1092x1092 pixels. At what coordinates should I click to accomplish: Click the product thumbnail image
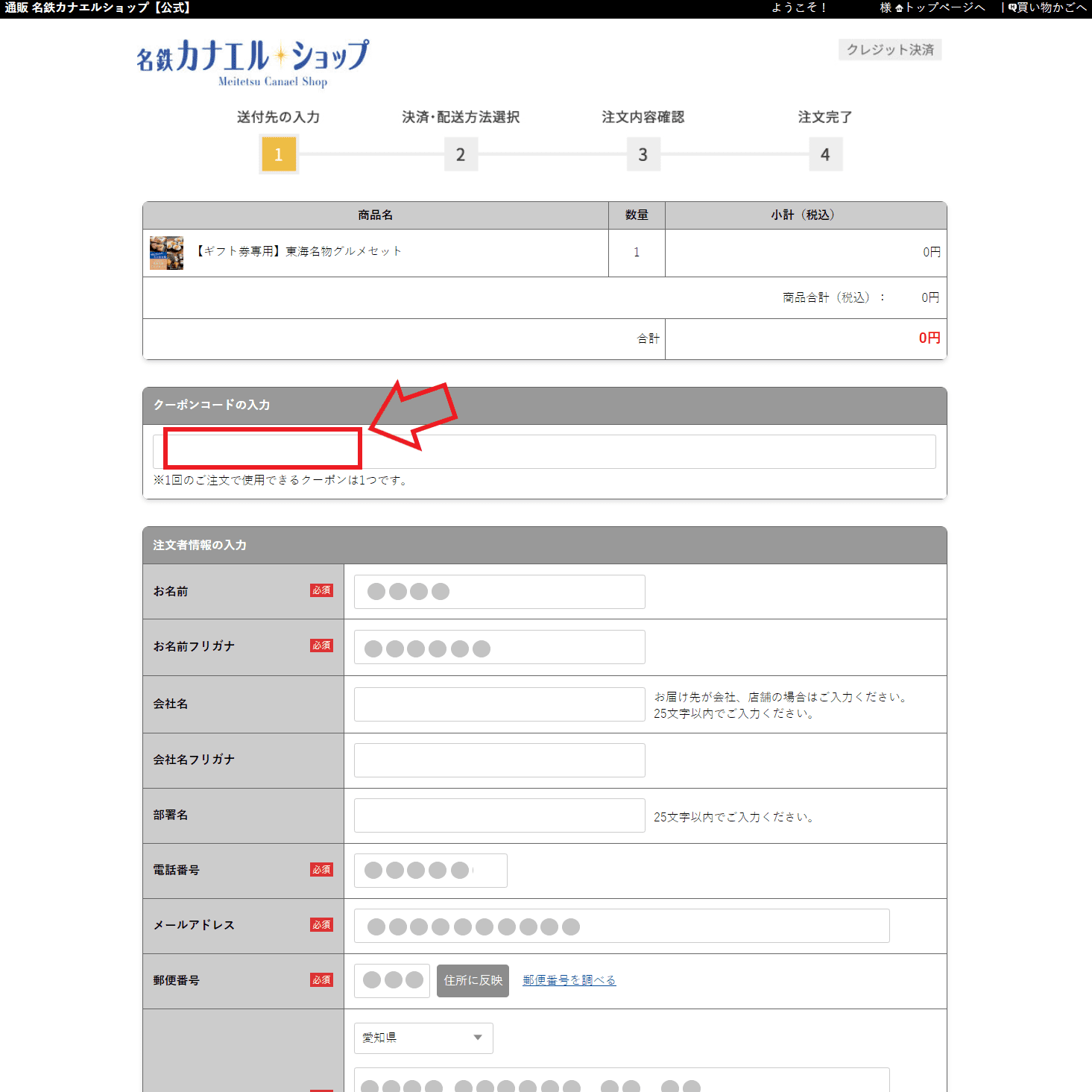(x=166, y=253)
